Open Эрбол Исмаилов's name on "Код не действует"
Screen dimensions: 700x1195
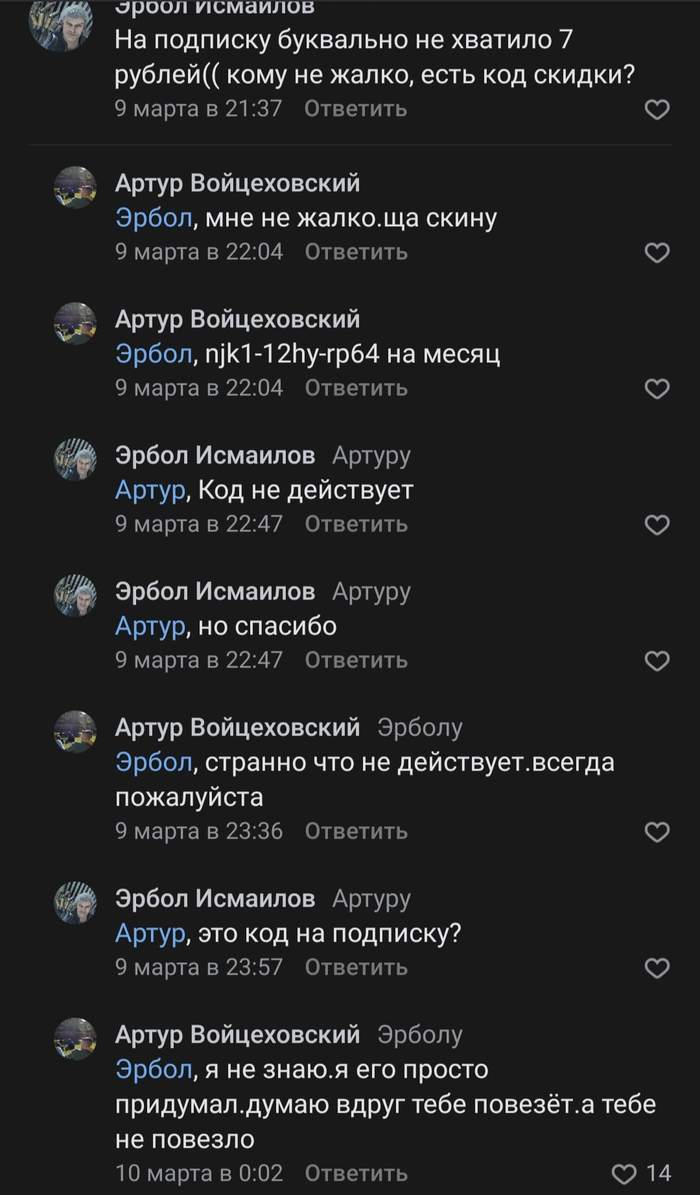215,456
